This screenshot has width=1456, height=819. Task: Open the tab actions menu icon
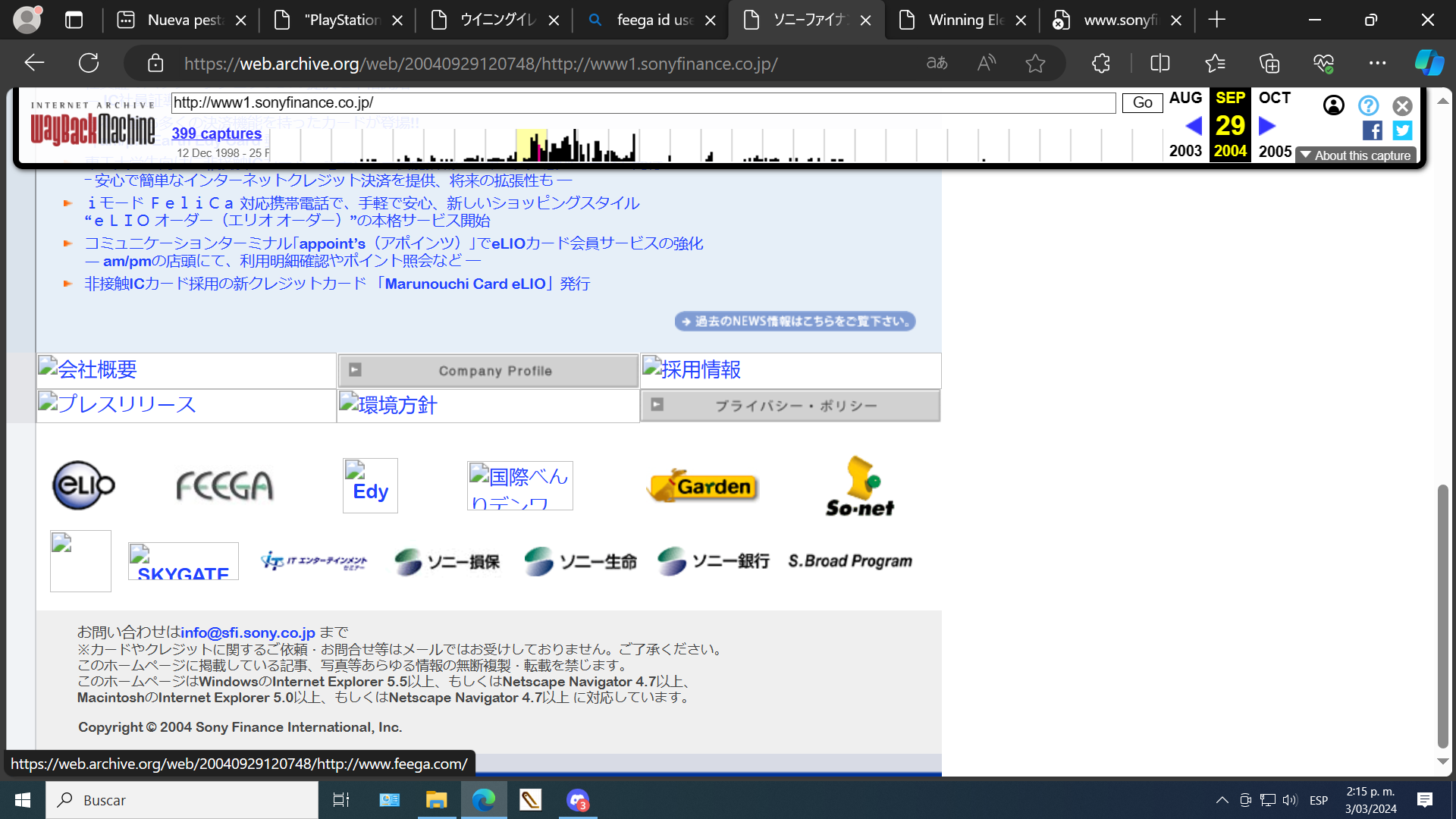coord(74,20)
